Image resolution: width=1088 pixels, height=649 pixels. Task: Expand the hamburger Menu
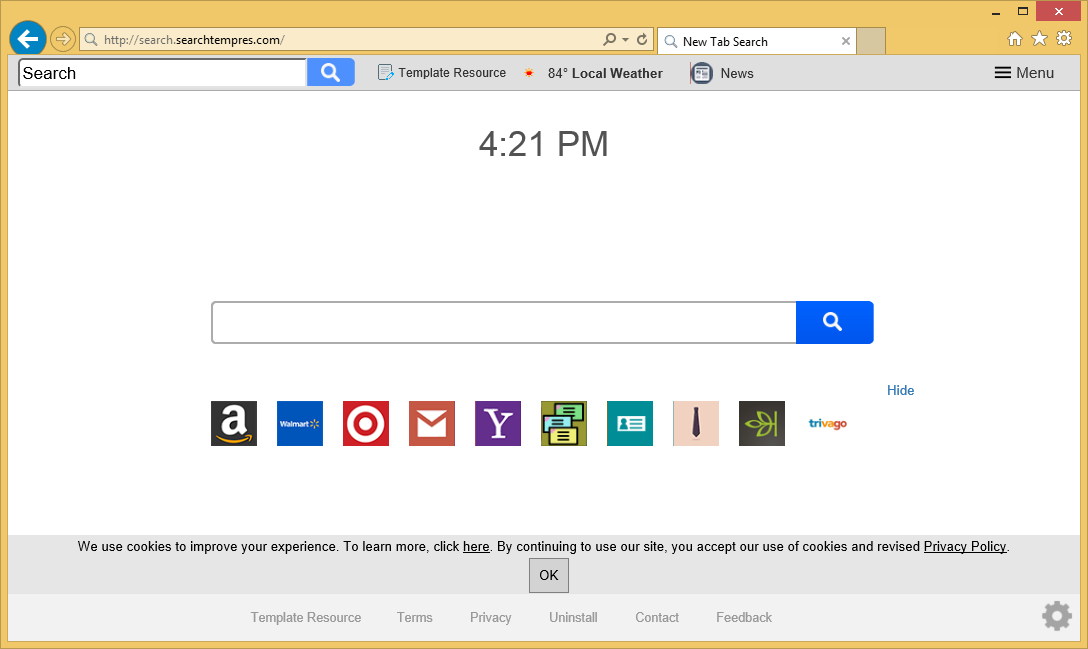tap(1024, 73)
